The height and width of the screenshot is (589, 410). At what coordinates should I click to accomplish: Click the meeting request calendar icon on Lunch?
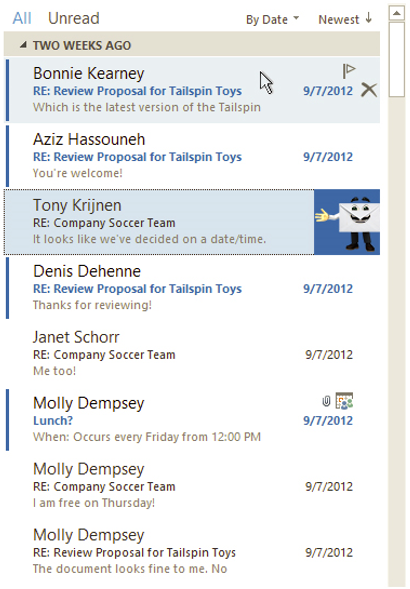[x=344, y=401]
